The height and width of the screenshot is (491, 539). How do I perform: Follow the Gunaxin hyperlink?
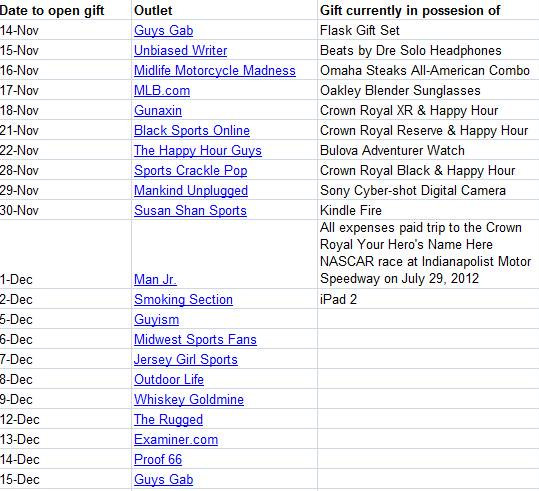tap(158, 110)
